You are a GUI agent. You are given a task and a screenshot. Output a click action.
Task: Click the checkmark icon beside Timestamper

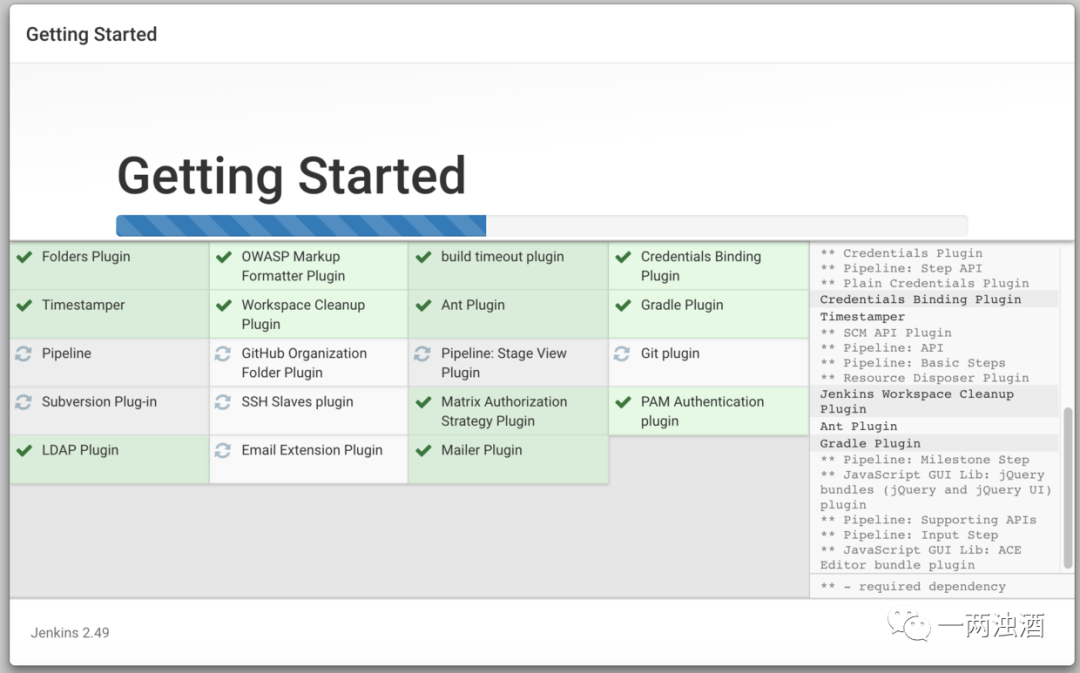point(25,305)
